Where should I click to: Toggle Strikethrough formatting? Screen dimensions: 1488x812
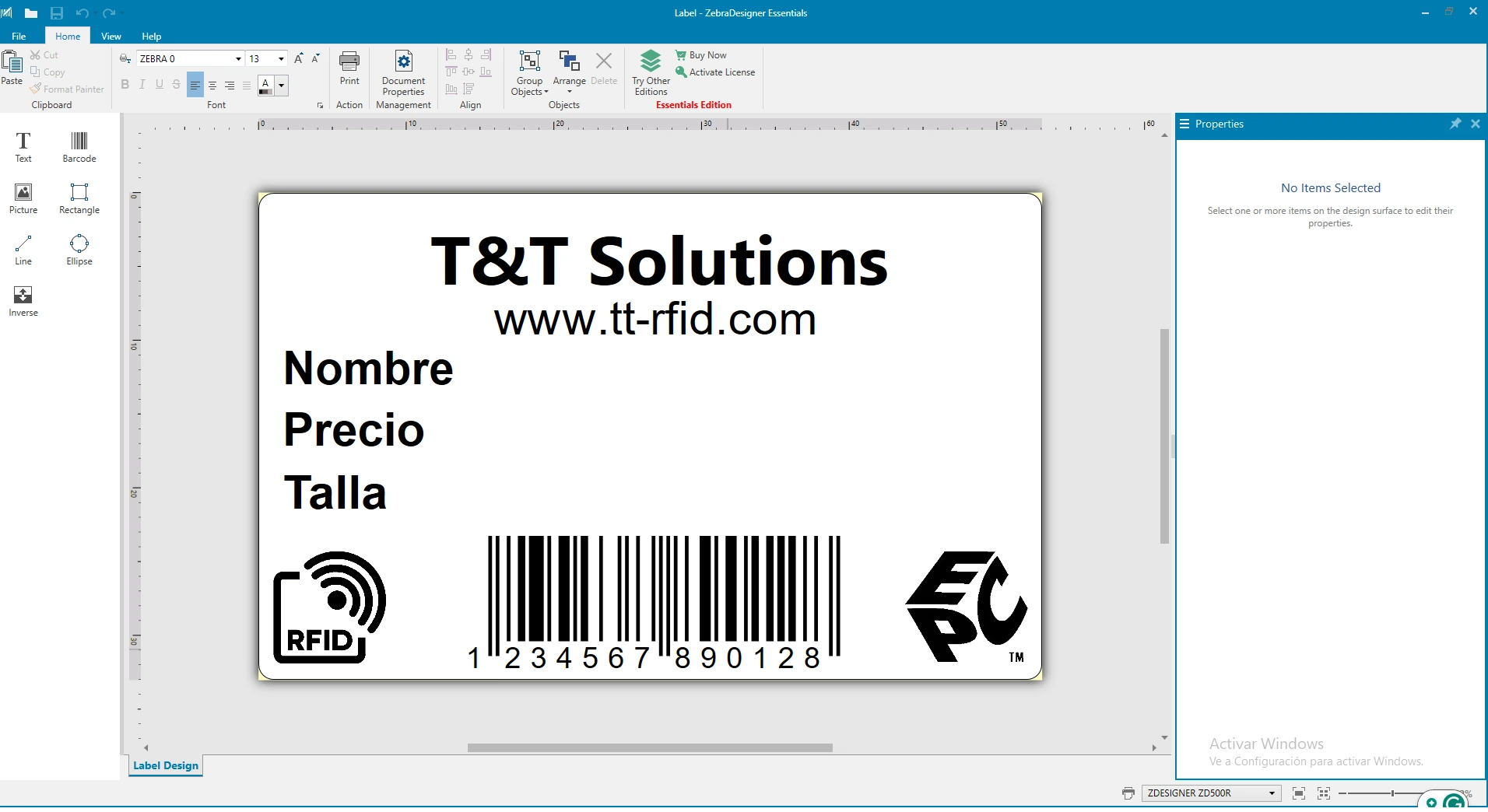(x=177, y=85)
